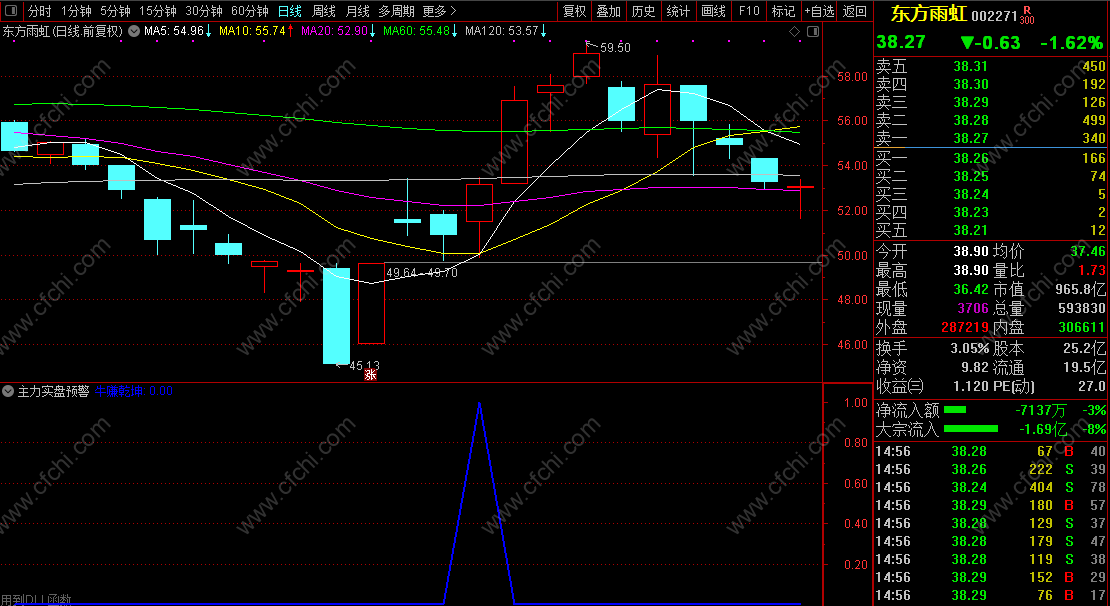Toggle the left sidebar panel icon

coord(11,11)
